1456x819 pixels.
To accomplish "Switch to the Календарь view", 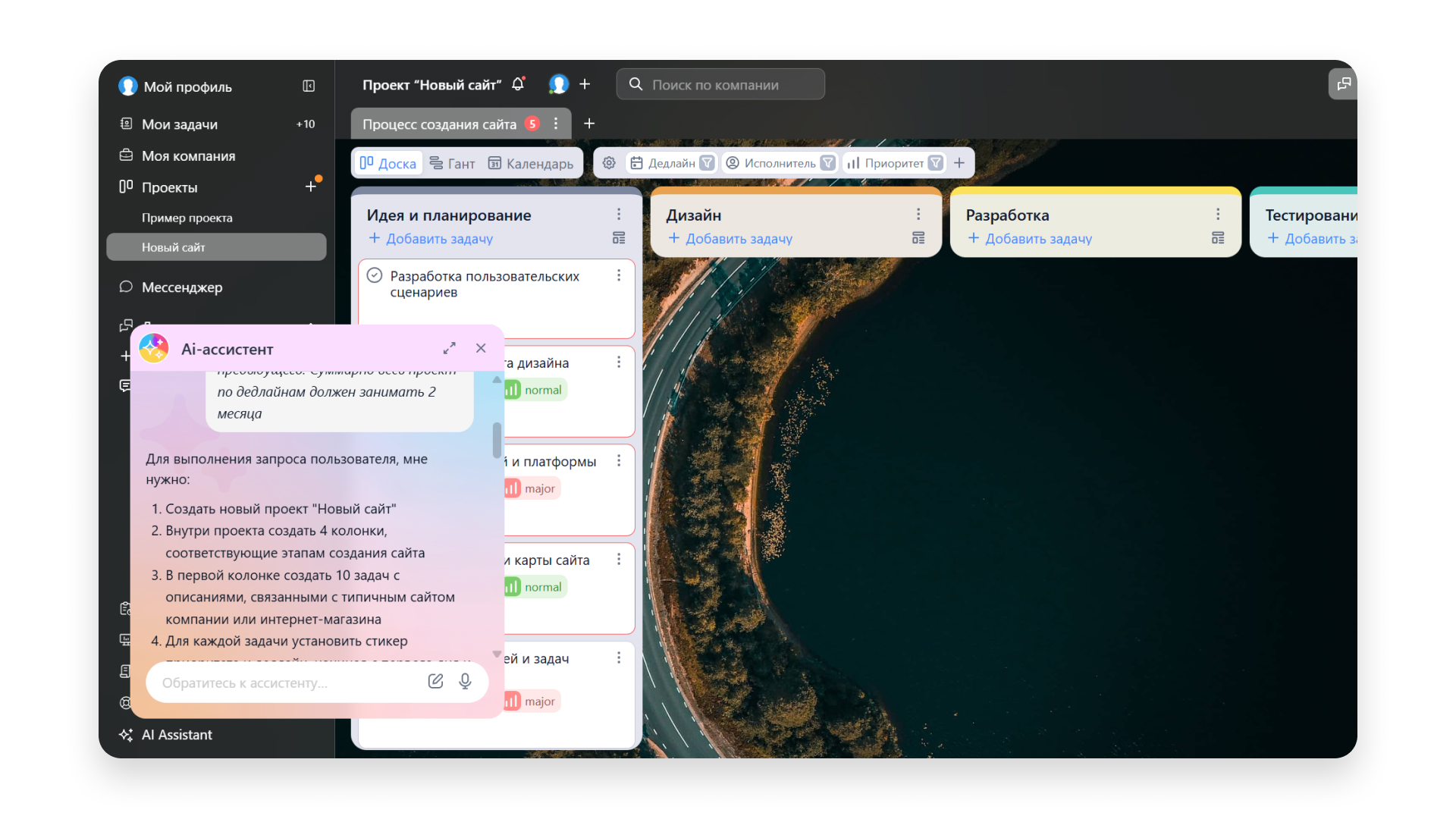I will (531, 163).
